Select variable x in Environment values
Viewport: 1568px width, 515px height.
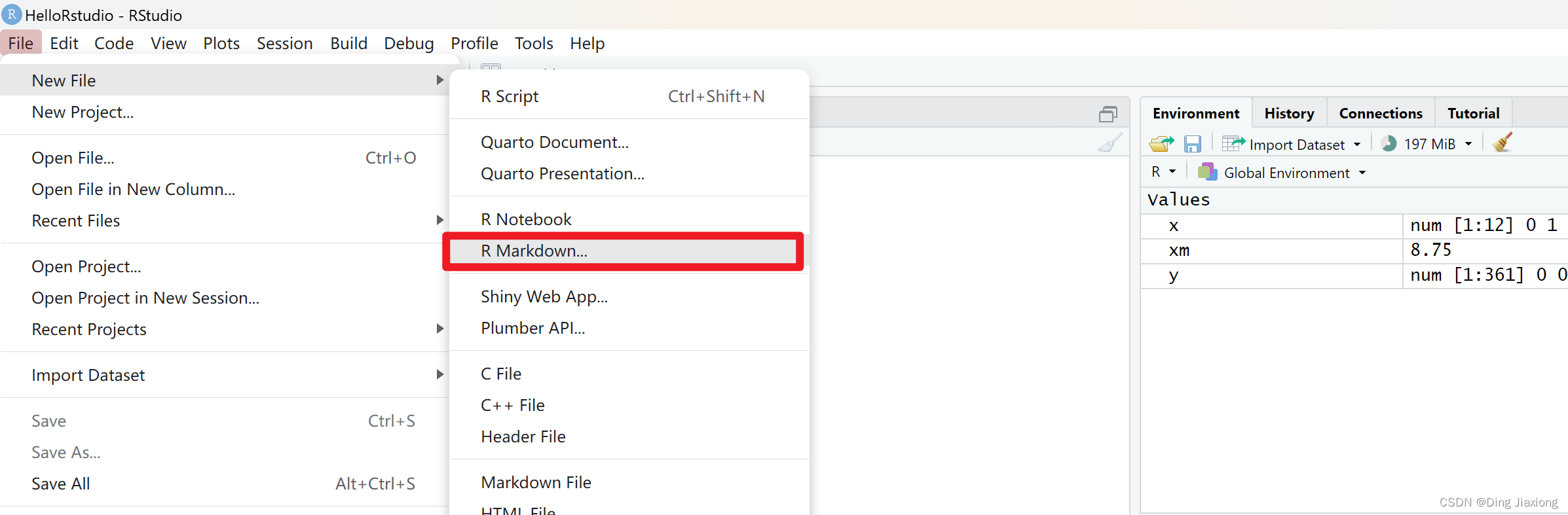click(1174, 226)
